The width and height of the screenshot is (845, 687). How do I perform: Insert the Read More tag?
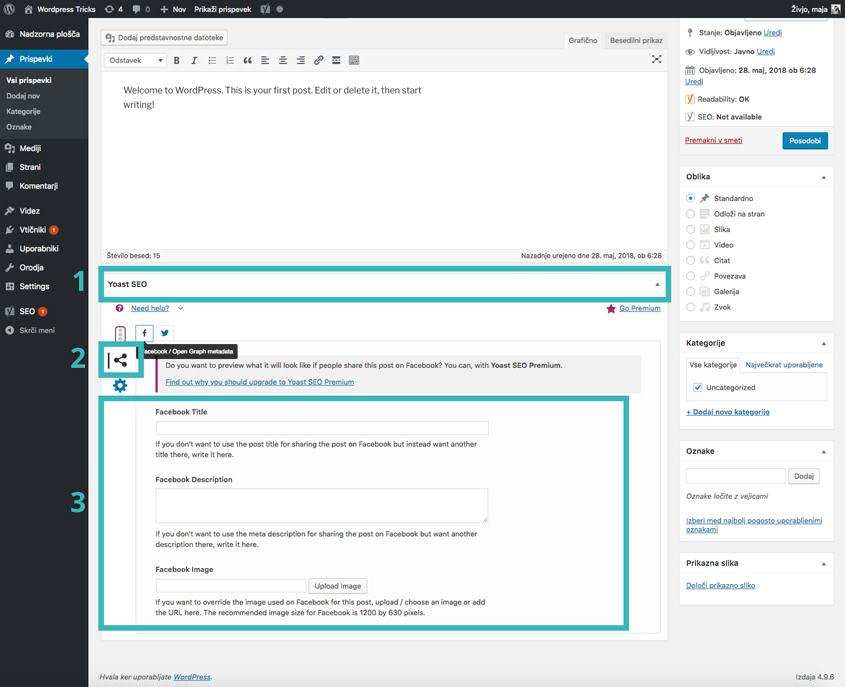[336, 60]
